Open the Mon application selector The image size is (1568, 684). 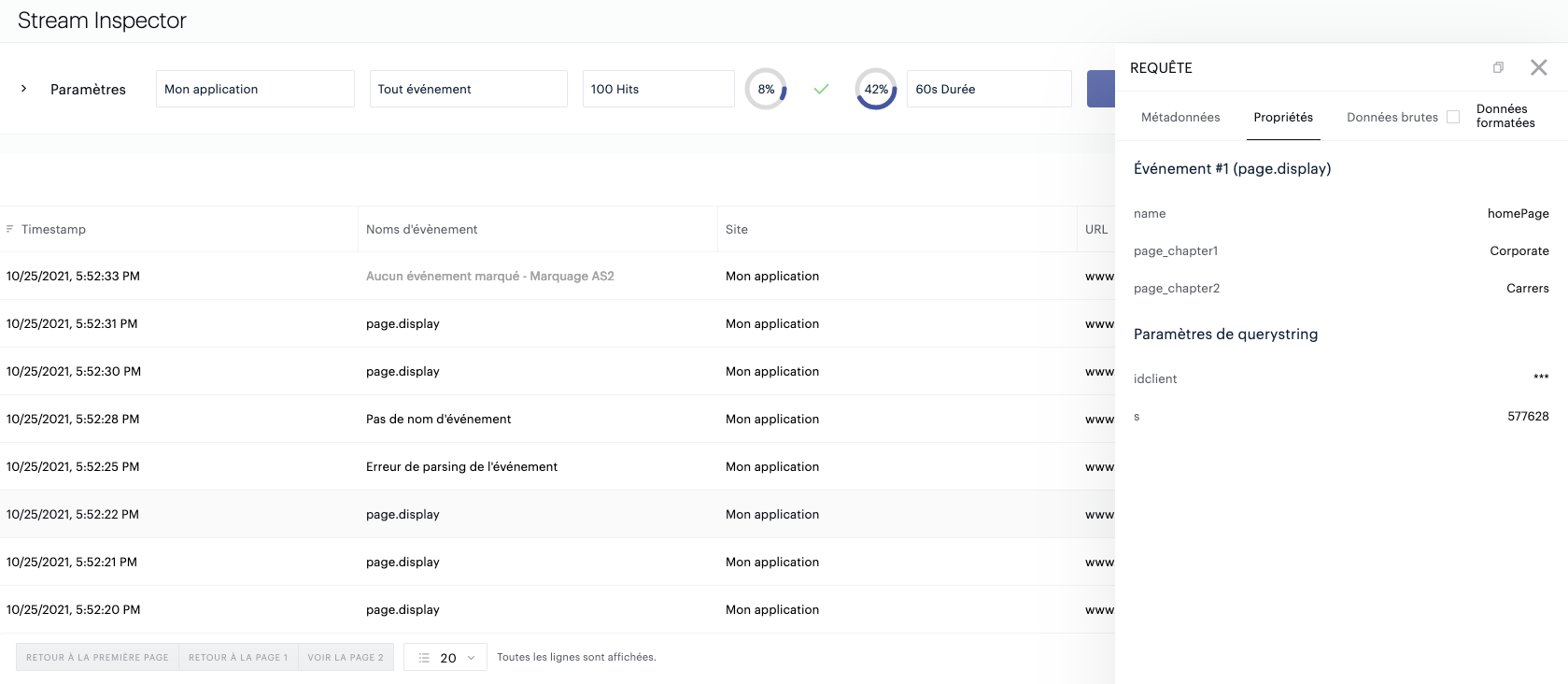[x=255, y=90]
